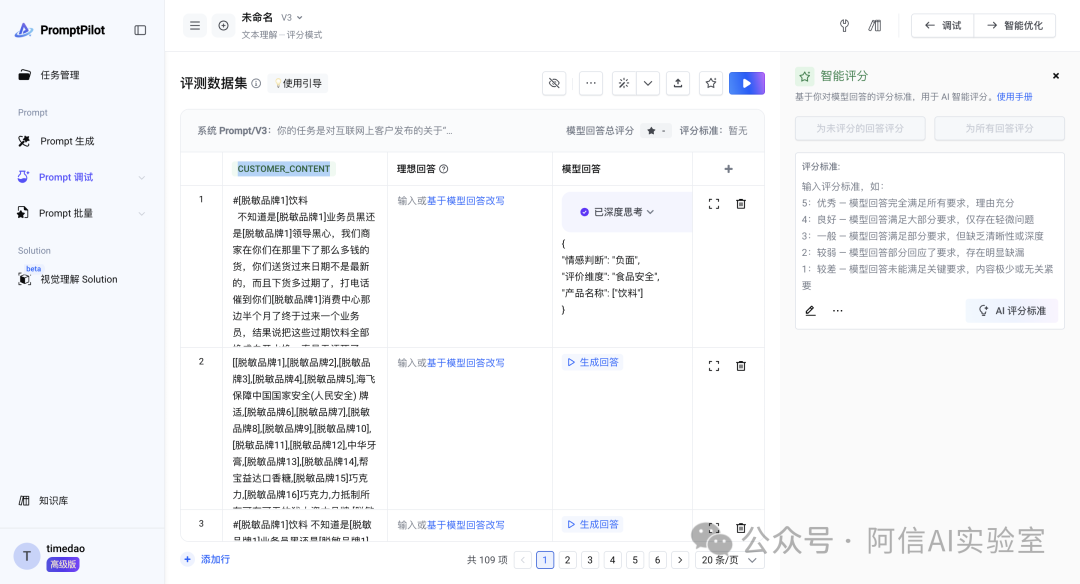Viewport: 1080px width, 584px height.
Task: Open the 20 条/页 page size dropdown
Action: tap(729, 560)
